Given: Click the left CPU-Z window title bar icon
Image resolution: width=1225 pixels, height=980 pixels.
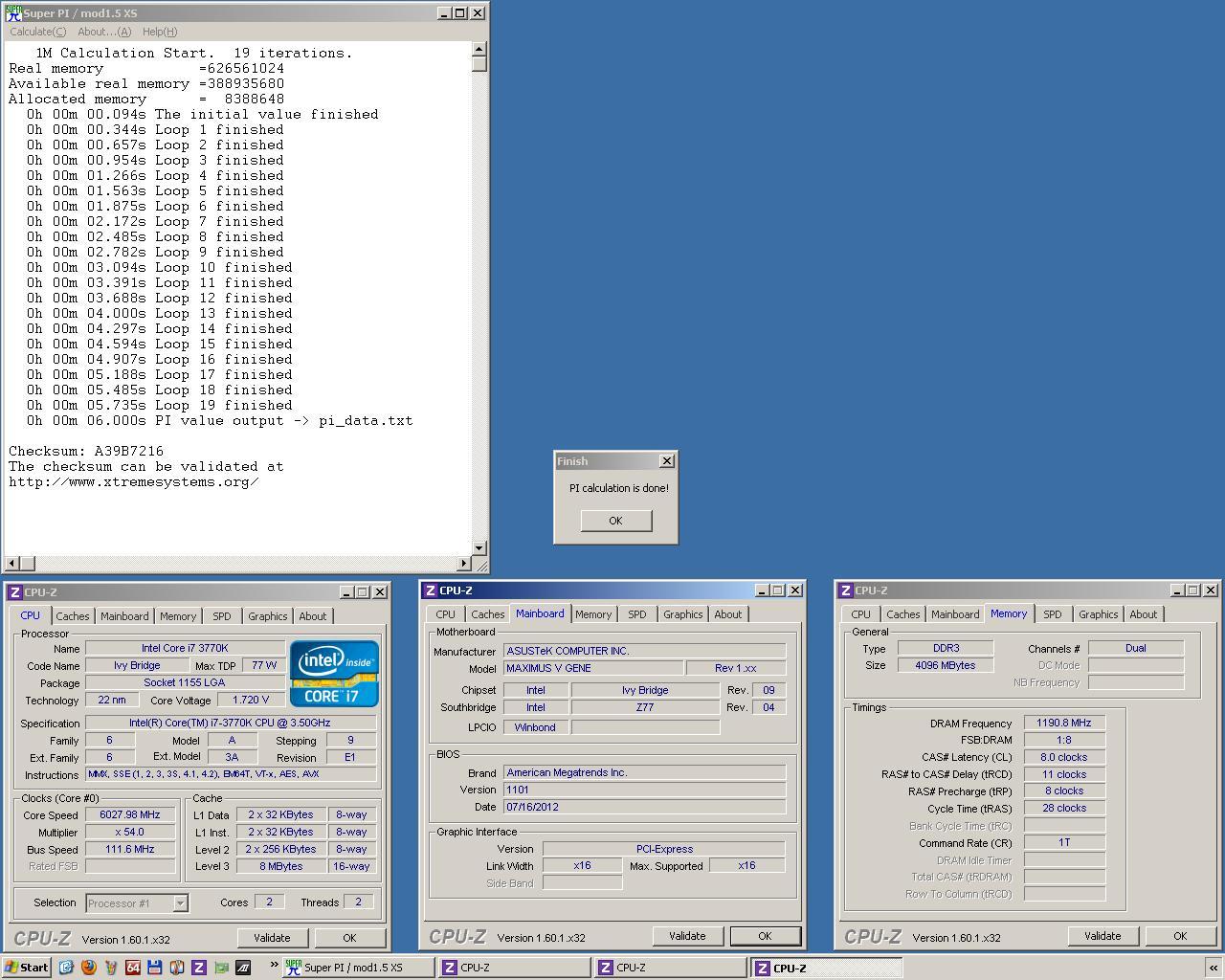Looking at the screenshot, I should tap(14, 592).
